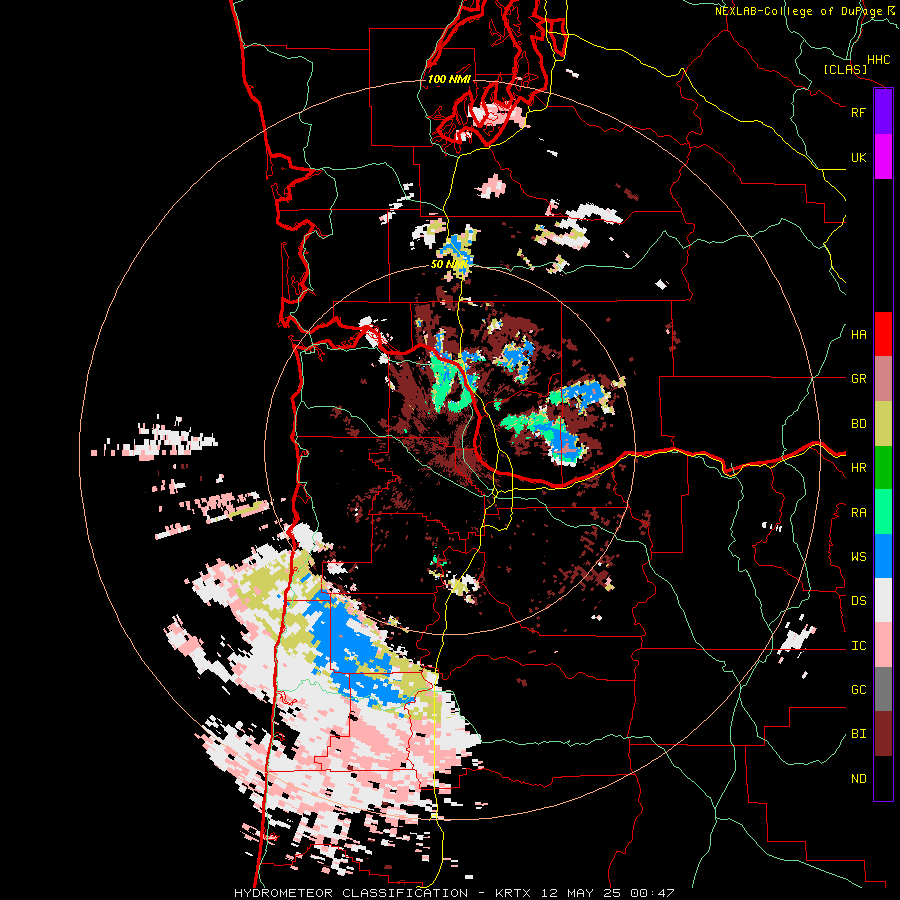This screenshot has height=900, width=900.
Task: Click the DS white legend swatch
Action: pos(883,600)
